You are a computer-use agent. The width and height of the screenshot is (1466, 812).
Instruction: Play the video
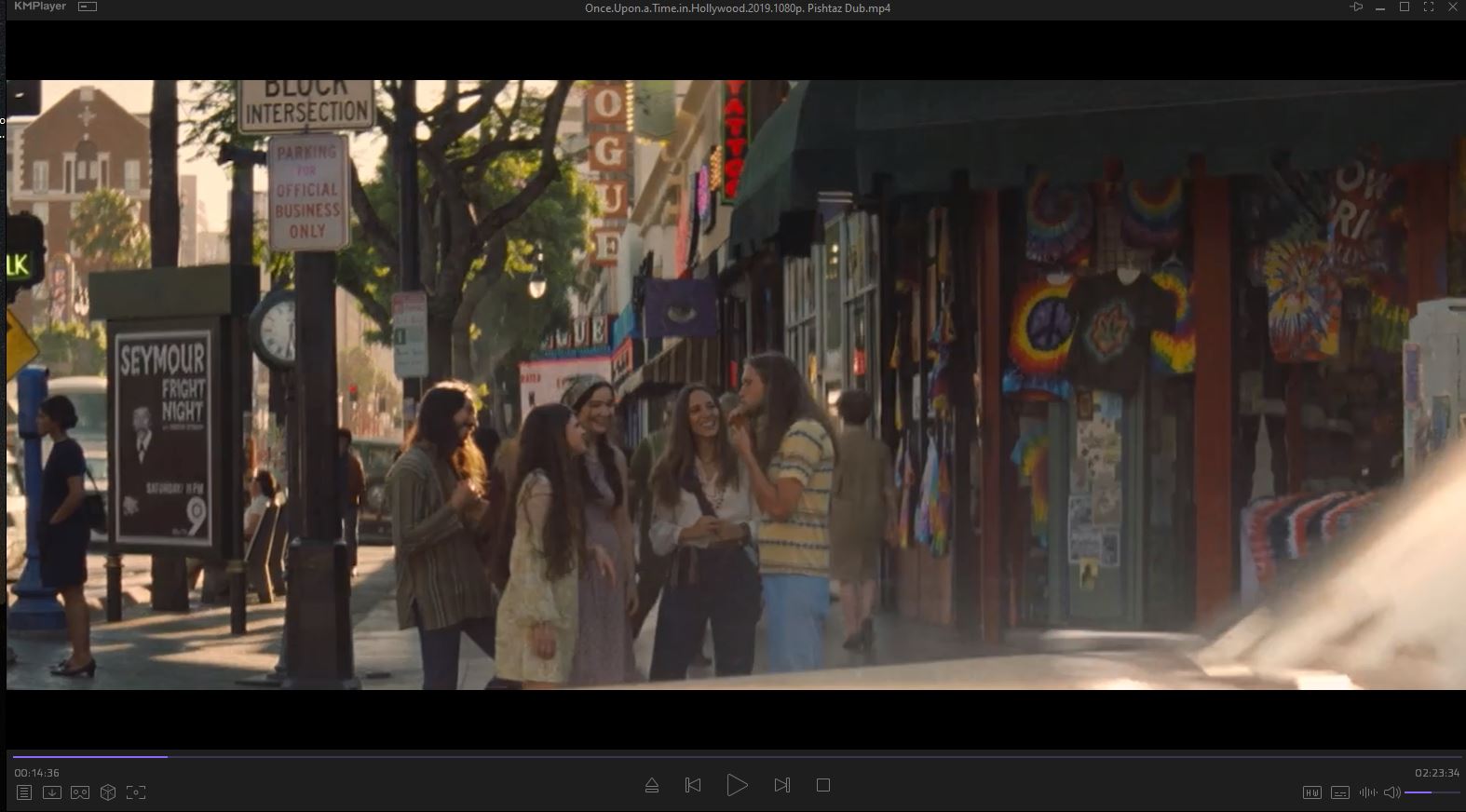click(x=737, y=785)
